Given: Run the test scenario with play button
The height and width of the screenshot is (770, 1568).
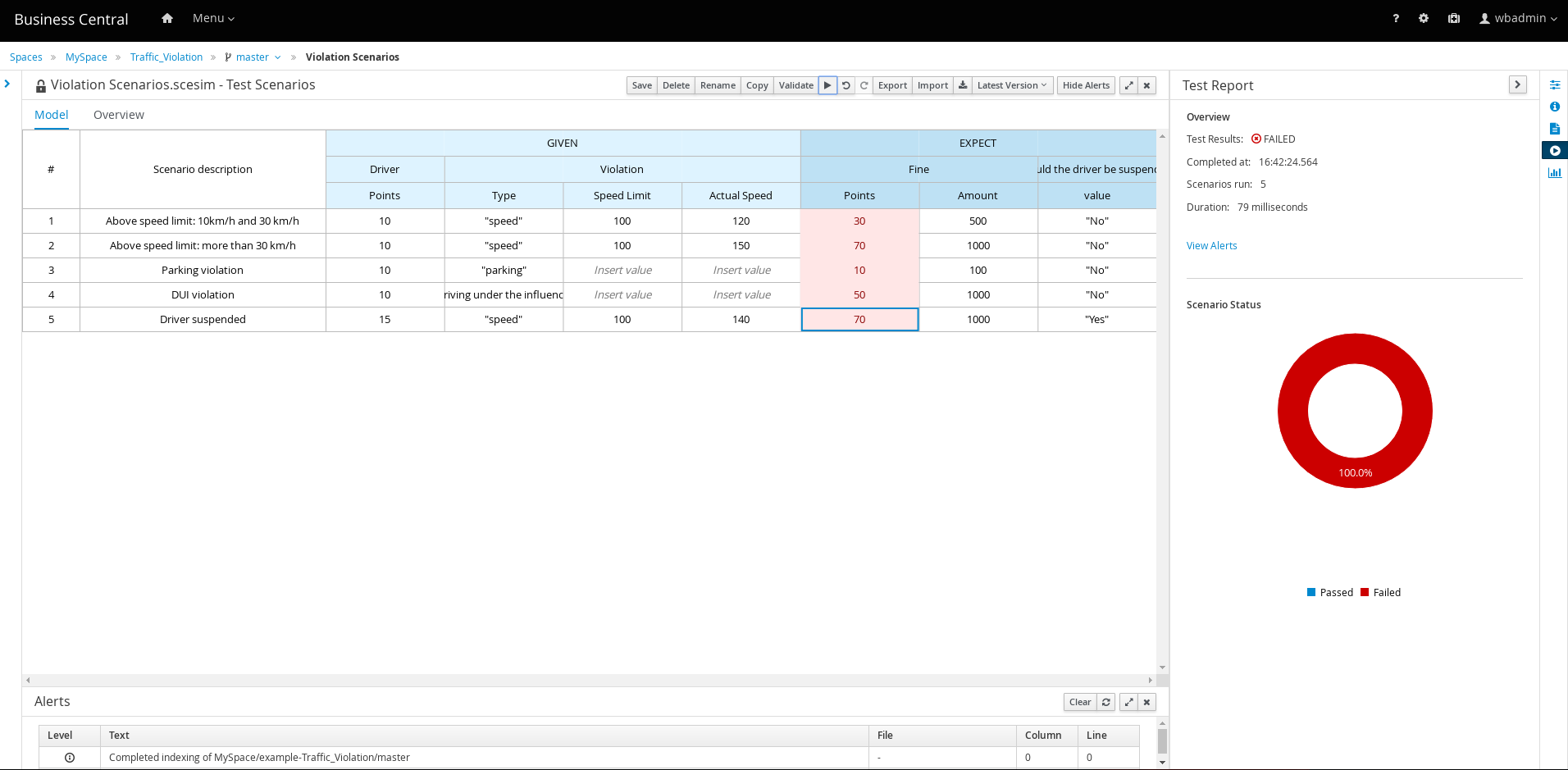Looking at the screenshot, I should 827,85.
